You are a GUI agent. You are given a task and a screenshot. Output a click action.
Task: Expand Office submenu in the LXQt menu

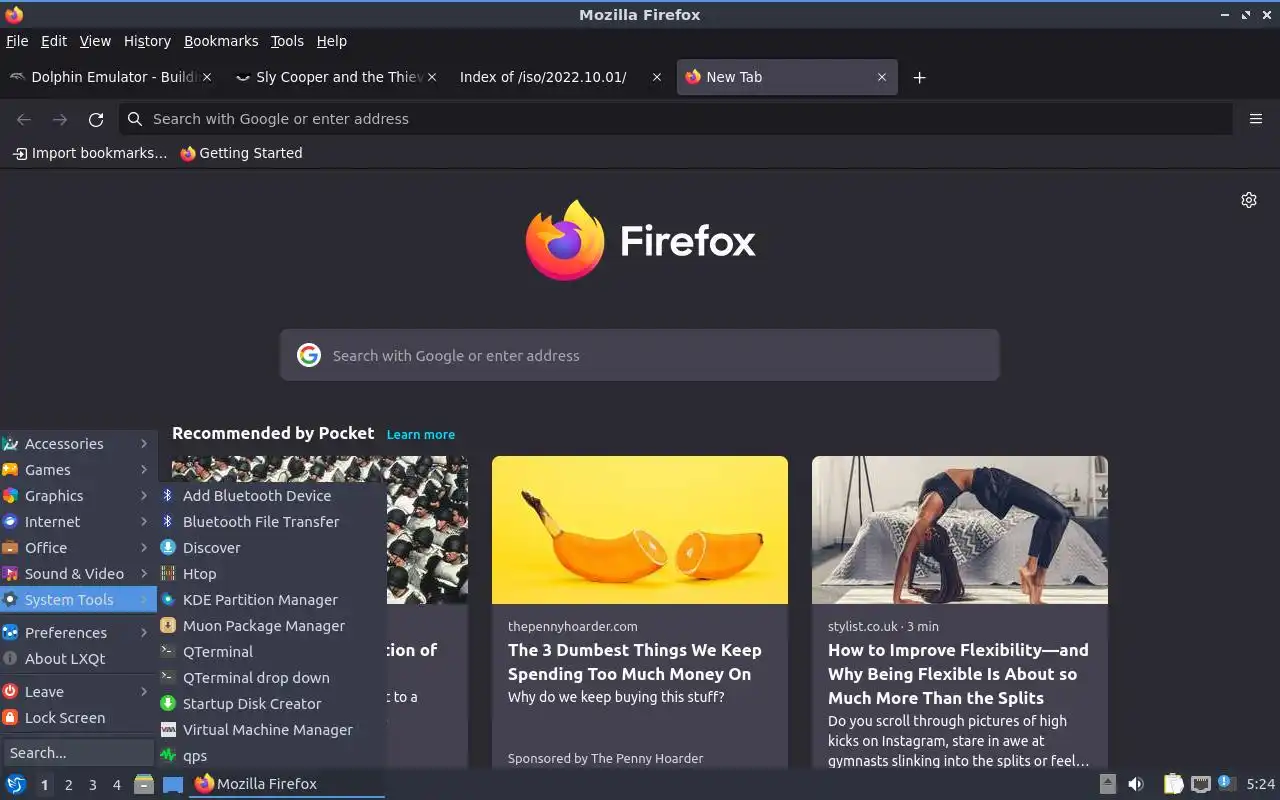click(x=78, y=548)
